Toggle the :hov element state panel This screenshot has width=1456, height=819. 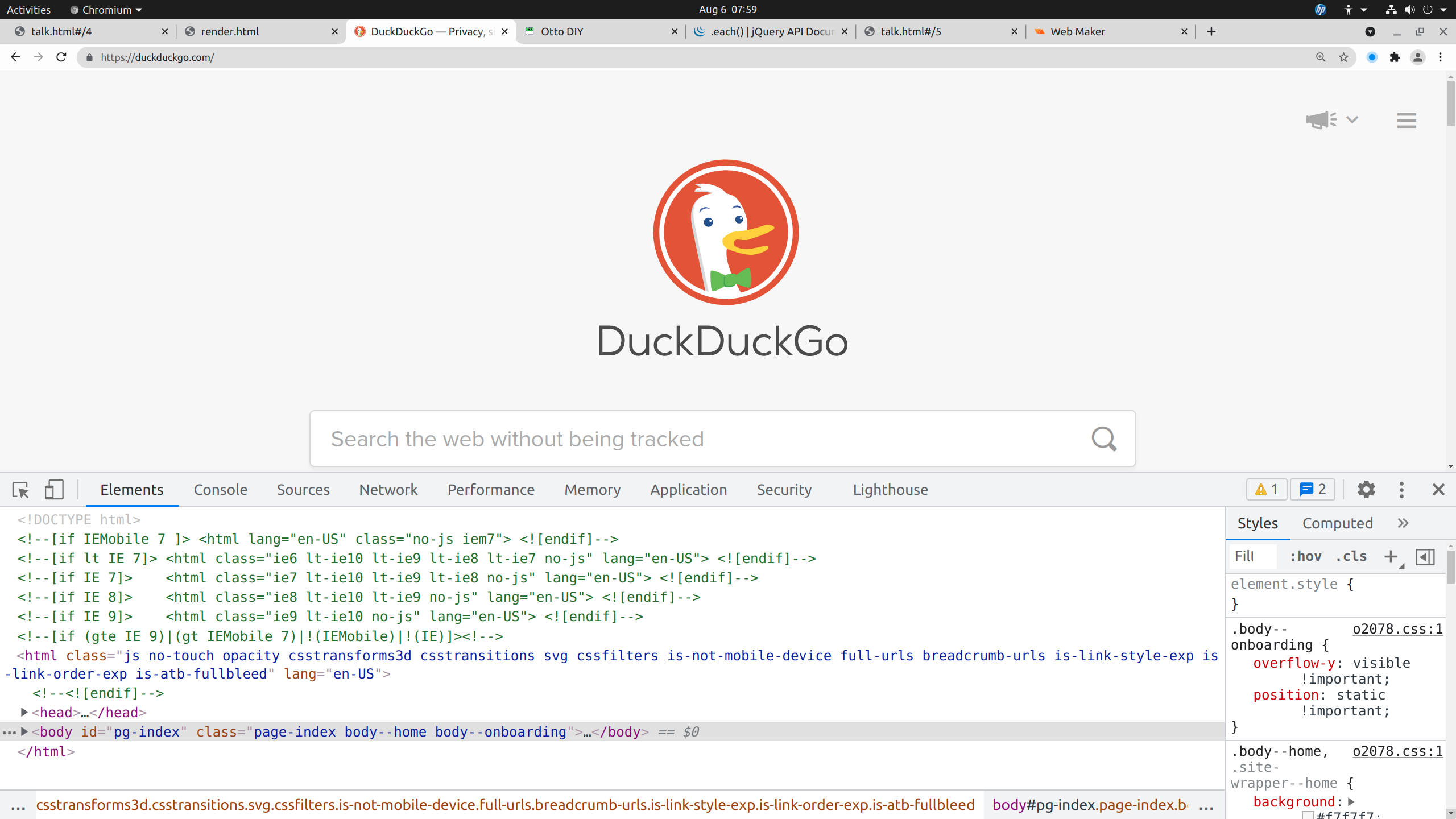(x=1305, y=557)
